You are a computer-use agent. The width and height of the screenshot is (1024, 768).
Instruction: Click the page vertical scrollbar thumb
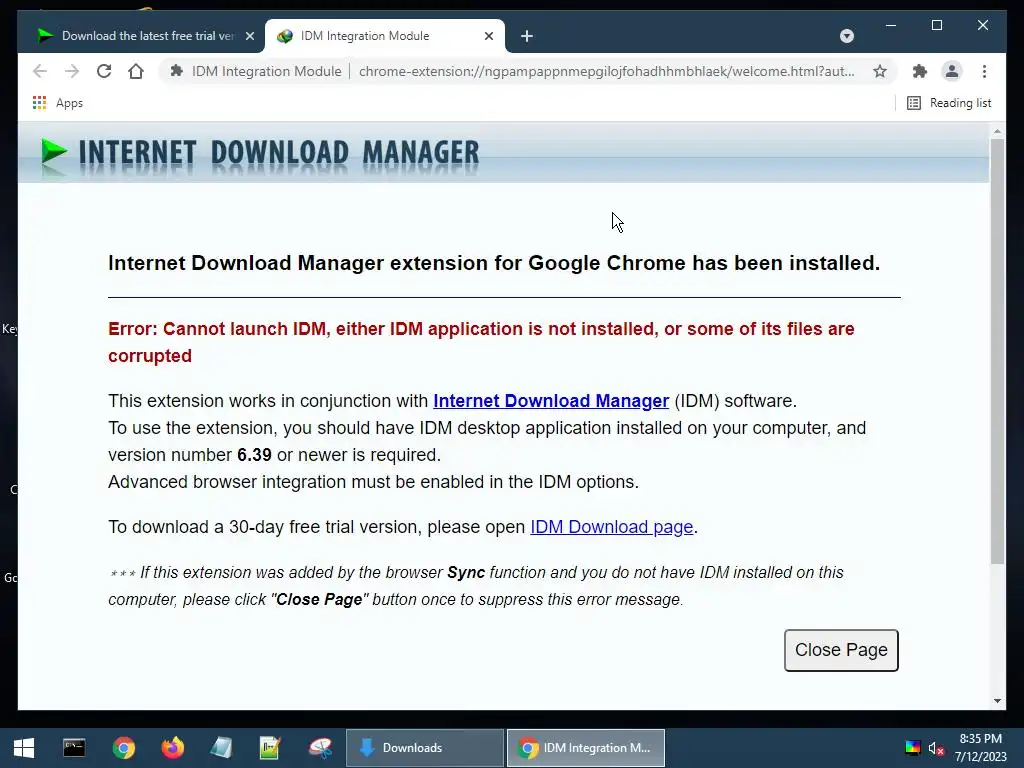tap(997, 351)
